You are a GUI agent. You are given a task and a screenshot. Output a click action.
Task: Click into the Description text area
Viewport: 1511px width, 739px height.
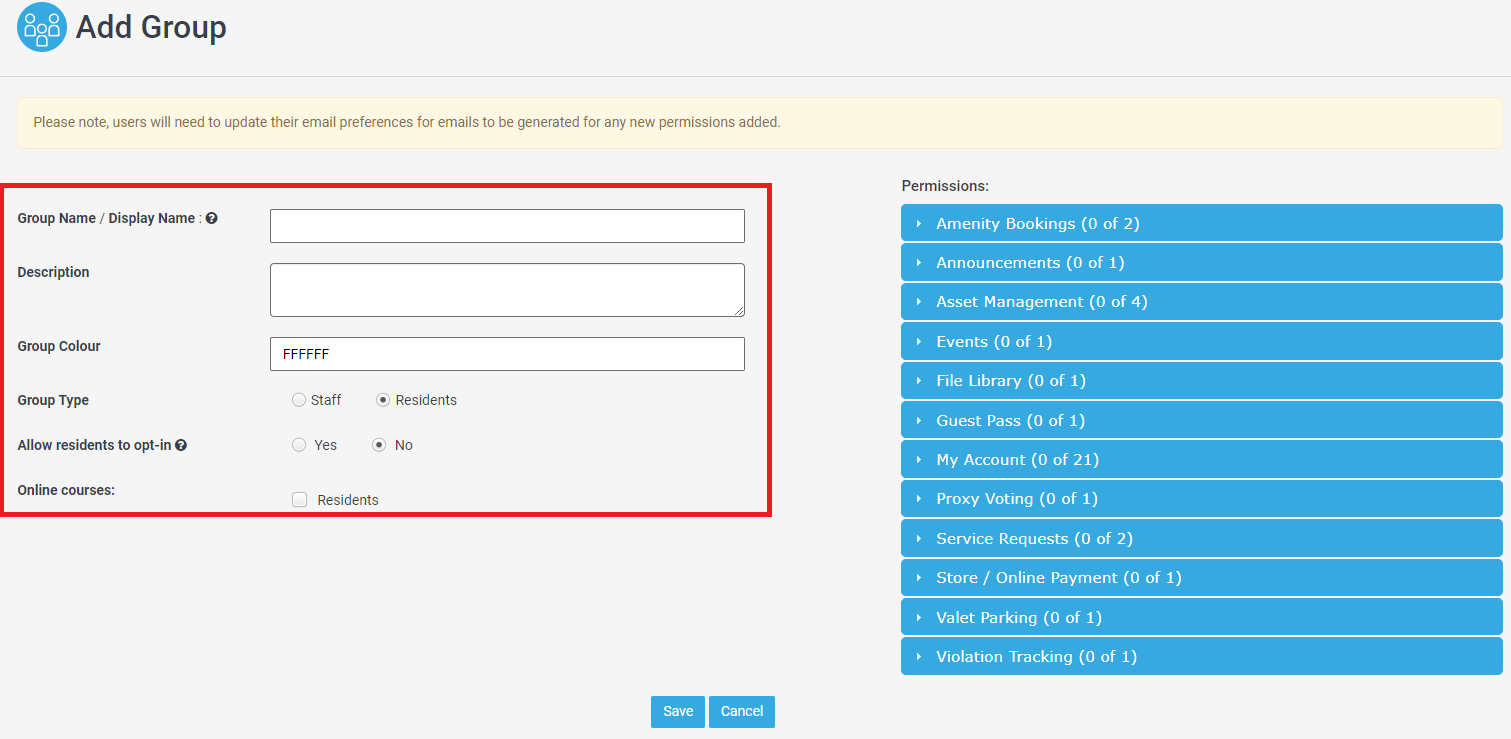[x=507, y=290]
